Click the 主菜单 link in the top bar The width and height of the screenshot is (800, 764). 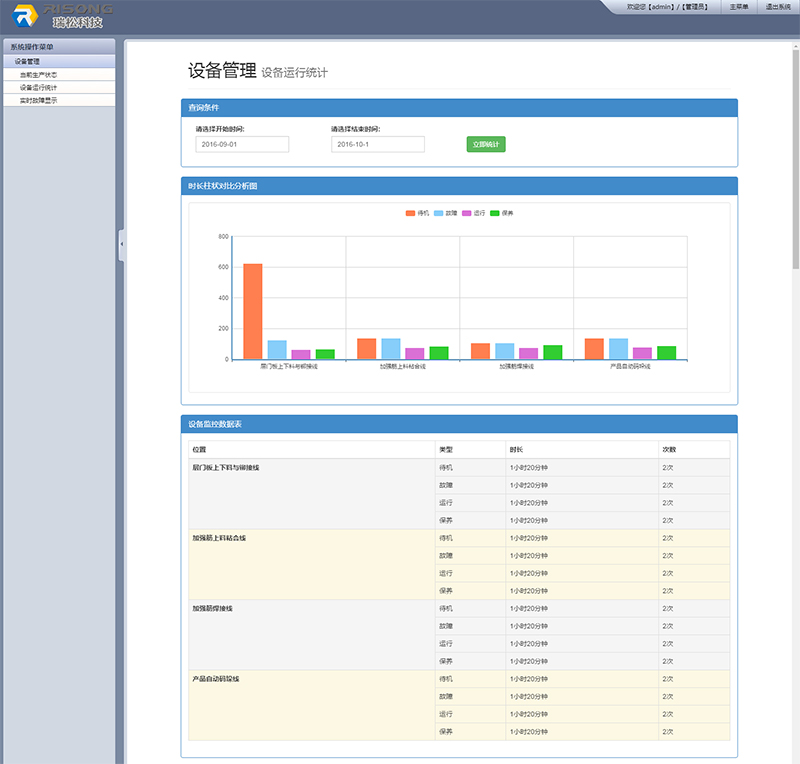[739, 7]
